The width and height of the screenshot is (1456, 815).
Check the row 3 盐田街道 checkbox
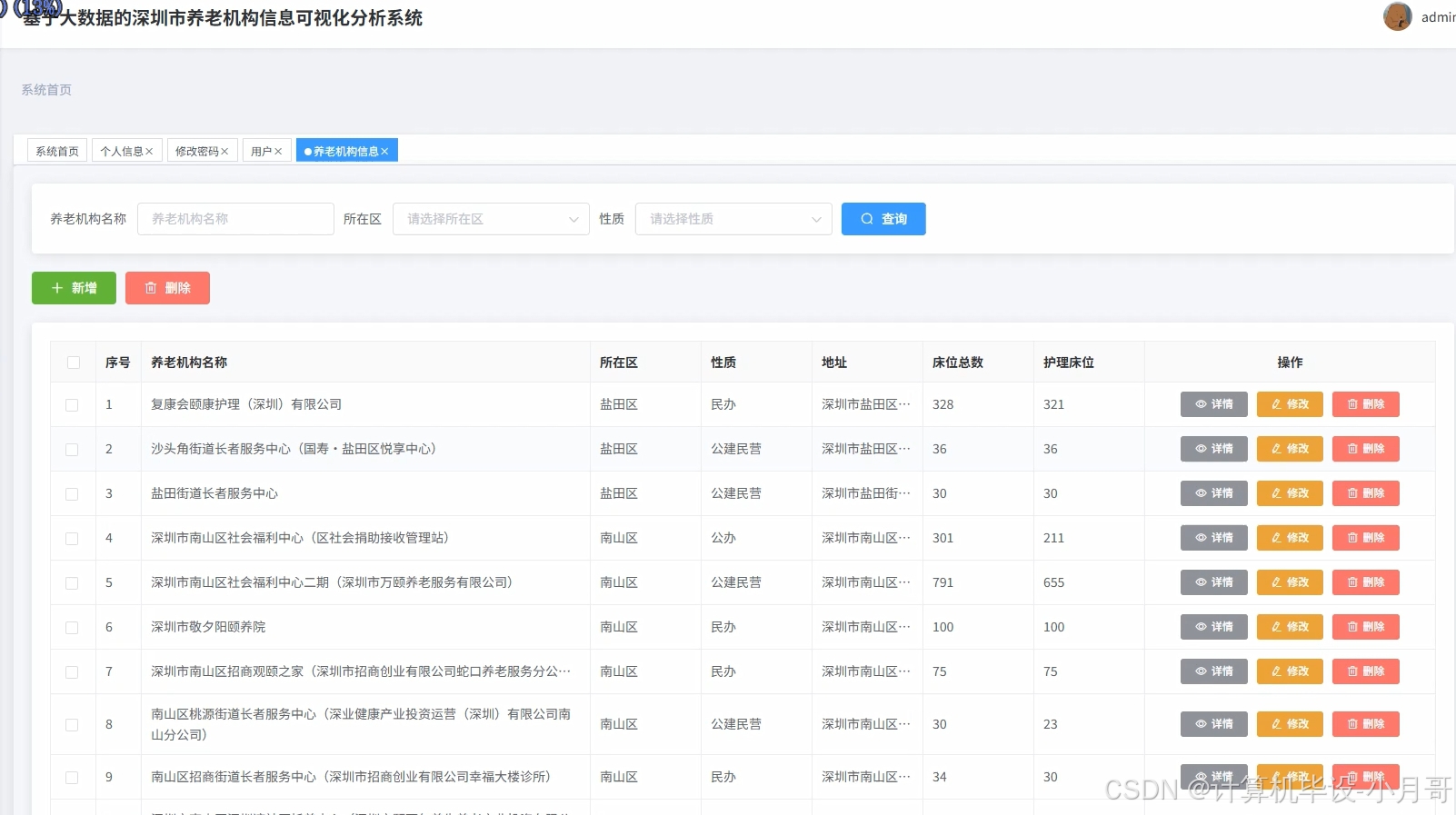pyautogui.click(x=72, y=494)
